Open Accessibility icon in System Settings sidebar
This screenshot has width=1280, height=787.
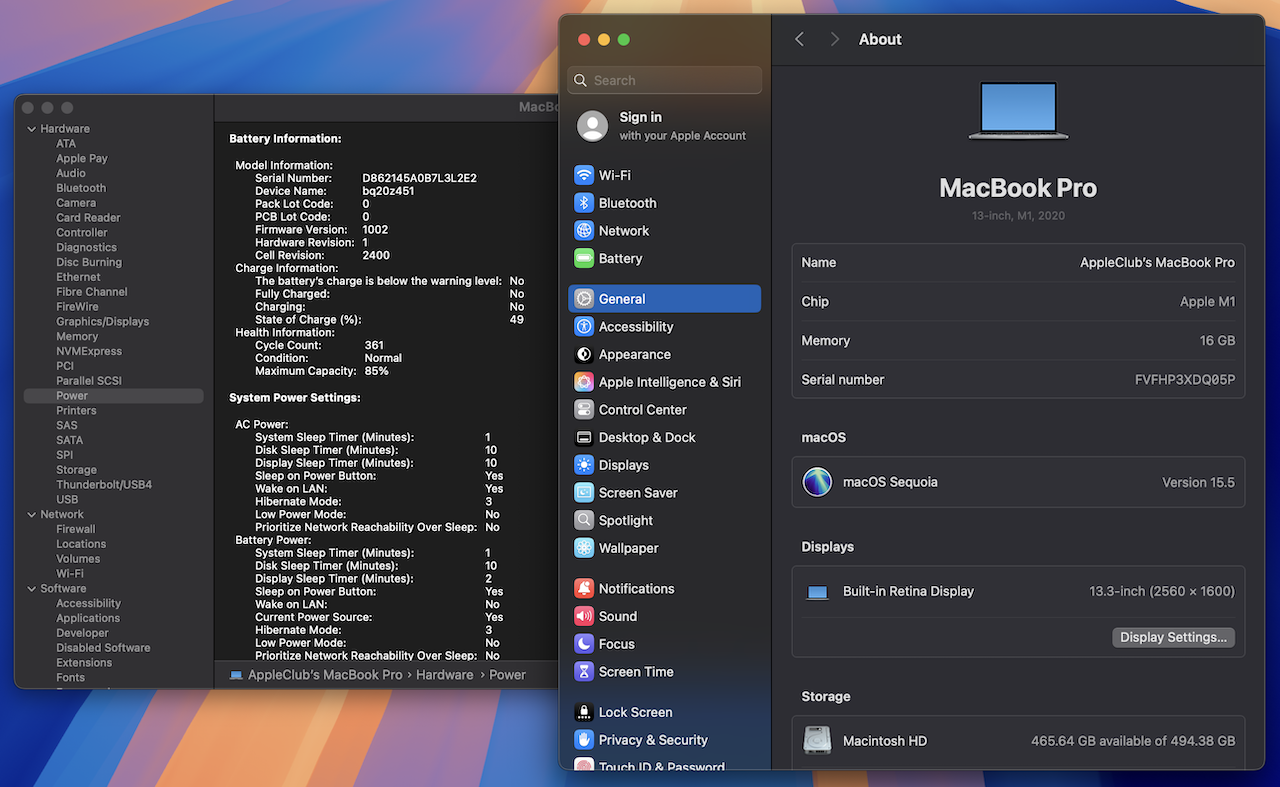(x=584, y=327)
